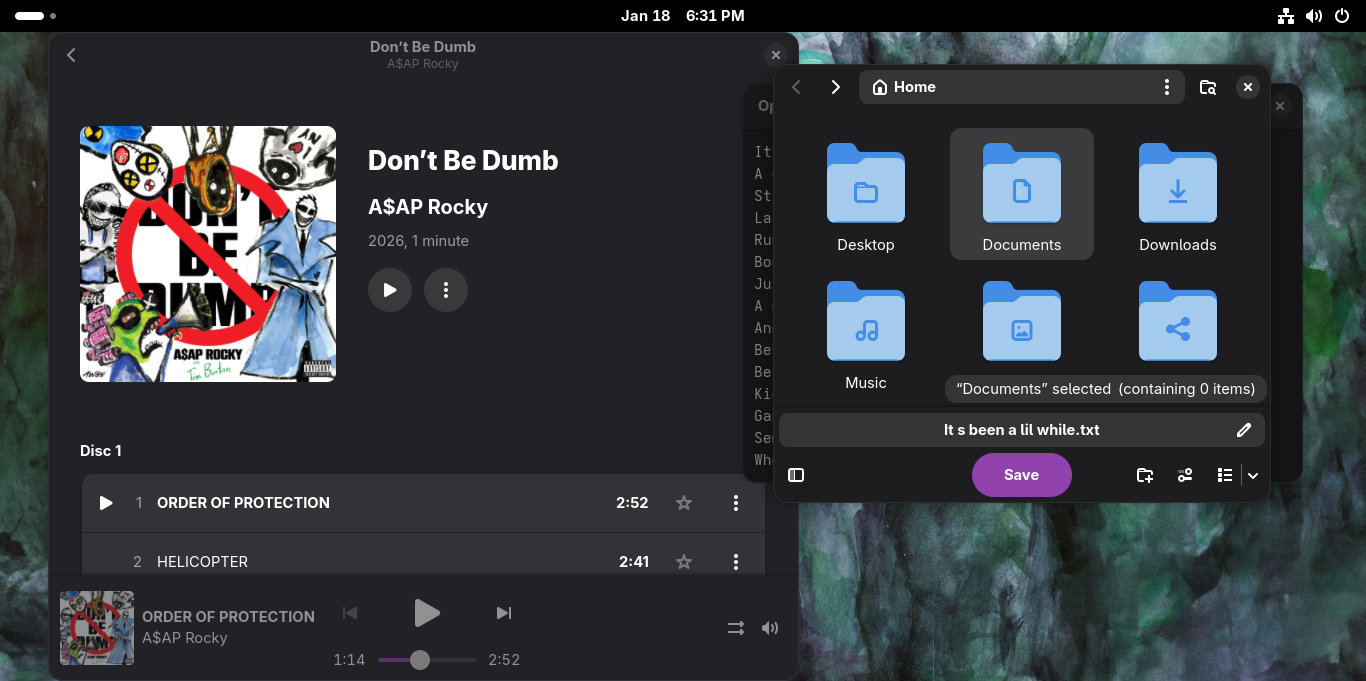Play the Don't Be Dumb album

[390, 290]
